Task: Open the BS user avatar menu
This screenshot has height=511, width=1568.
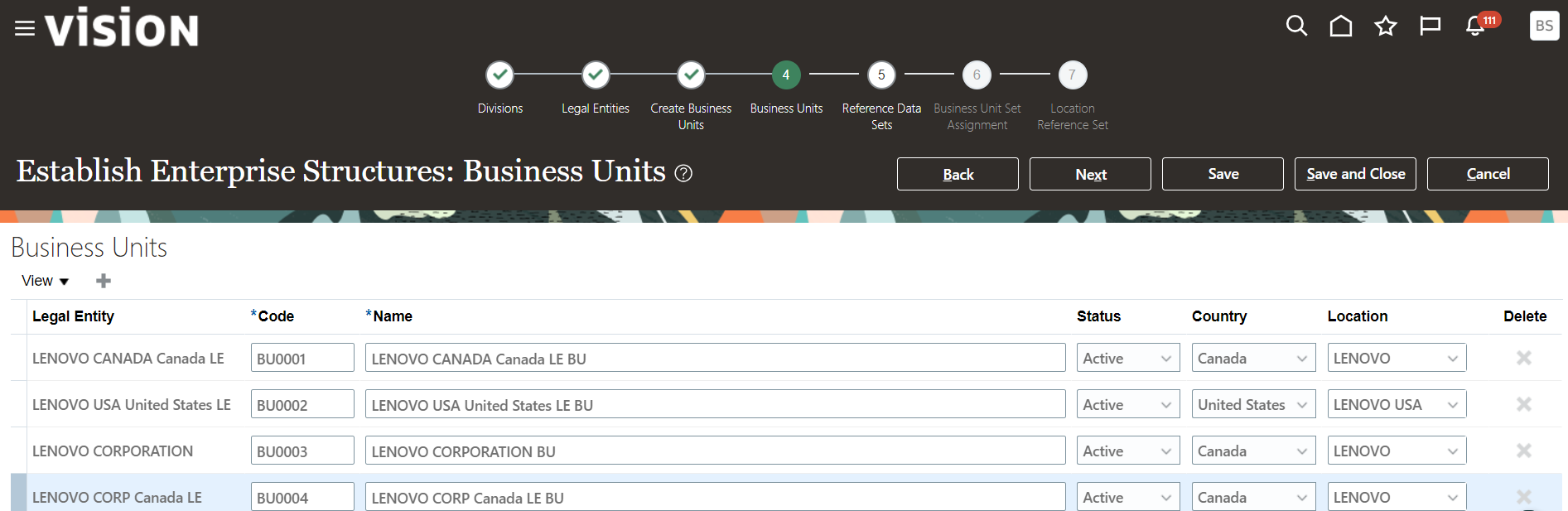Action: point(1544,26)
